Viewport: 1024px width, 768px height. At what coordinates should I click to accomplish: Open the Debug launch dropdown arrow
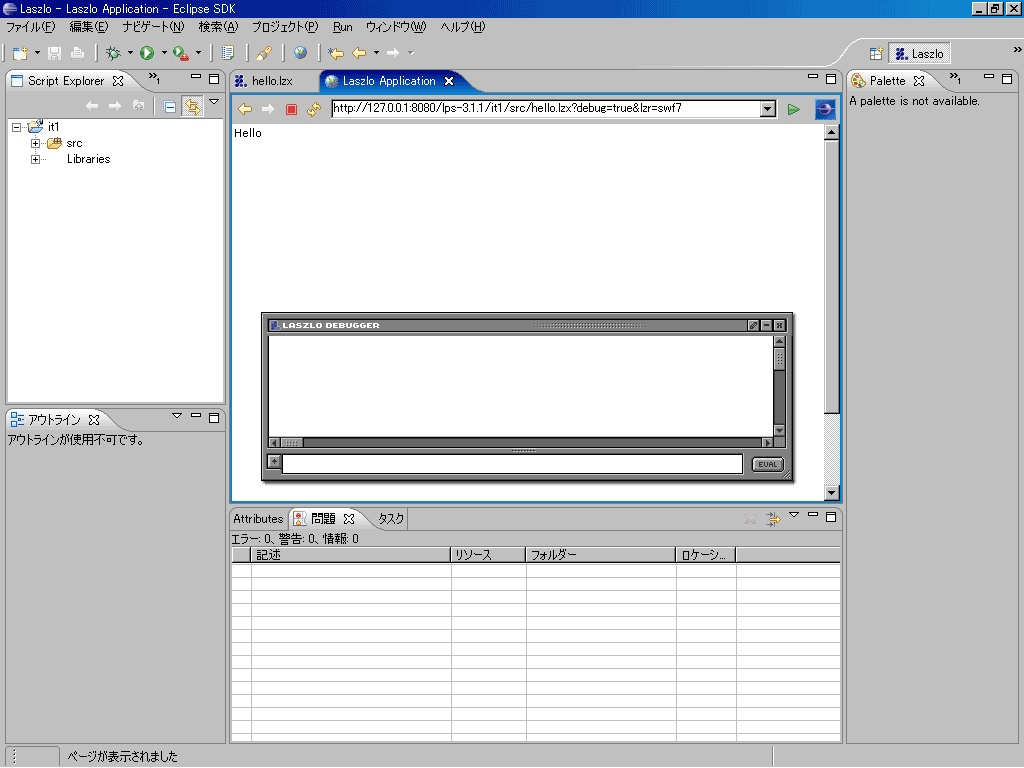click(130, 53)
